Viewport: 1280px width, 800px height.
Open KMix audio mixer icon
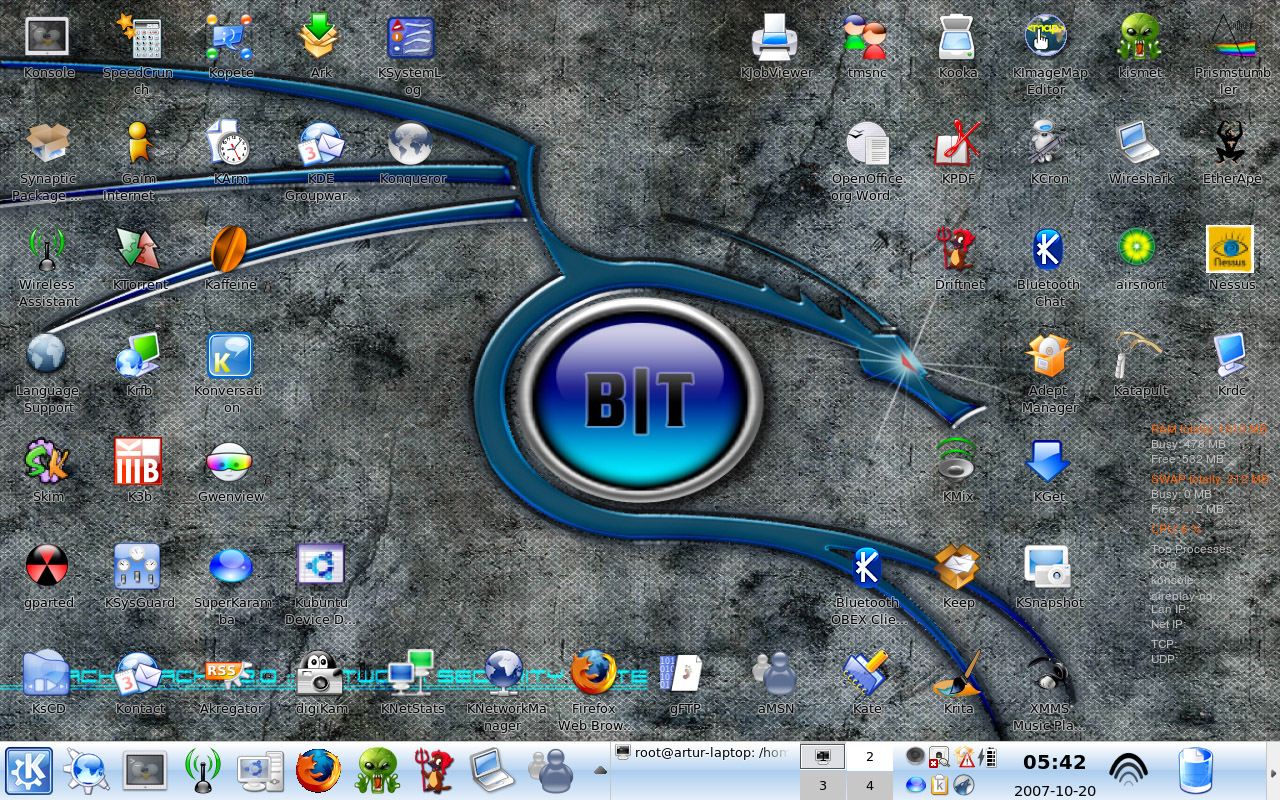[957, 461]
